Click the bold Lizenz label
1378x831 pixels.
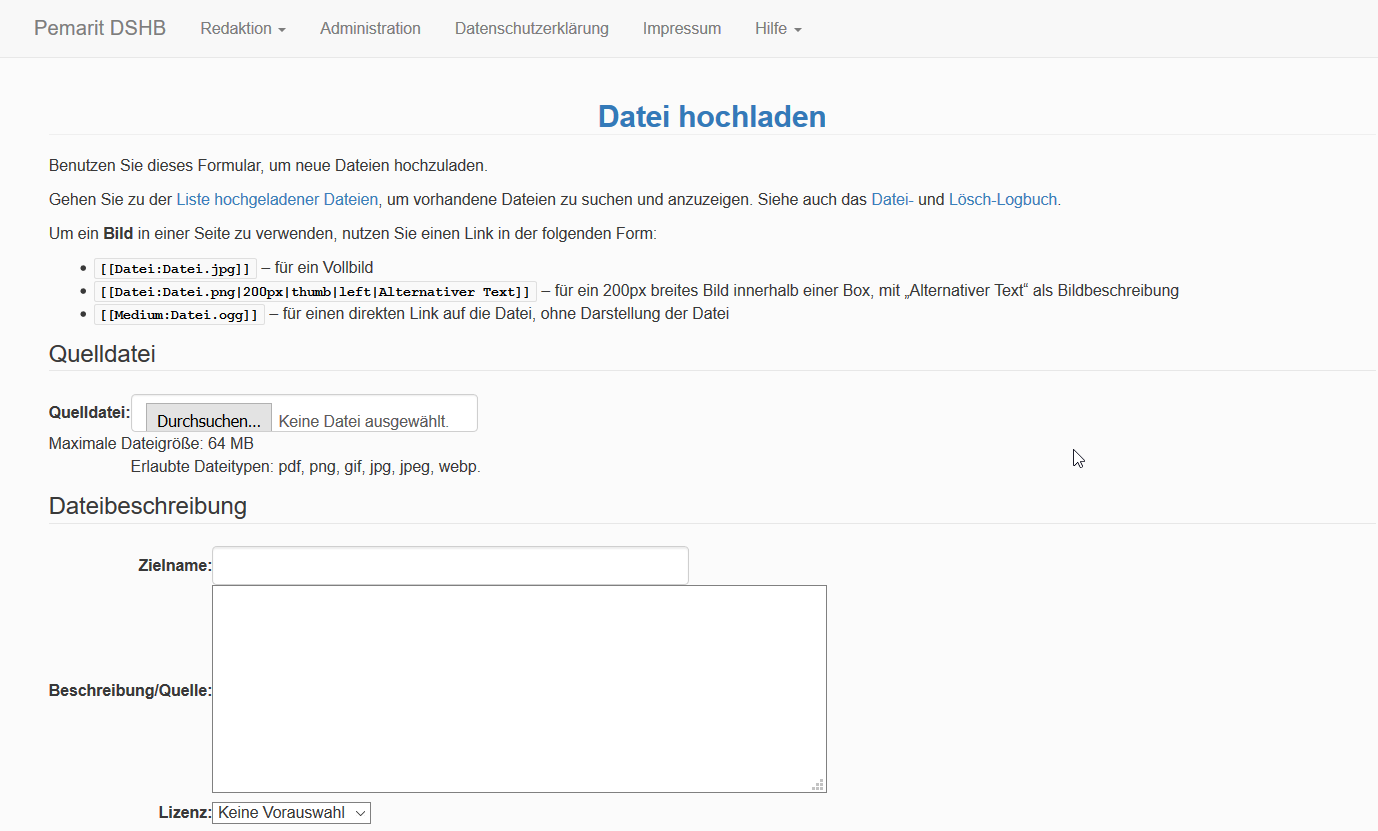(x=184, y=813)
